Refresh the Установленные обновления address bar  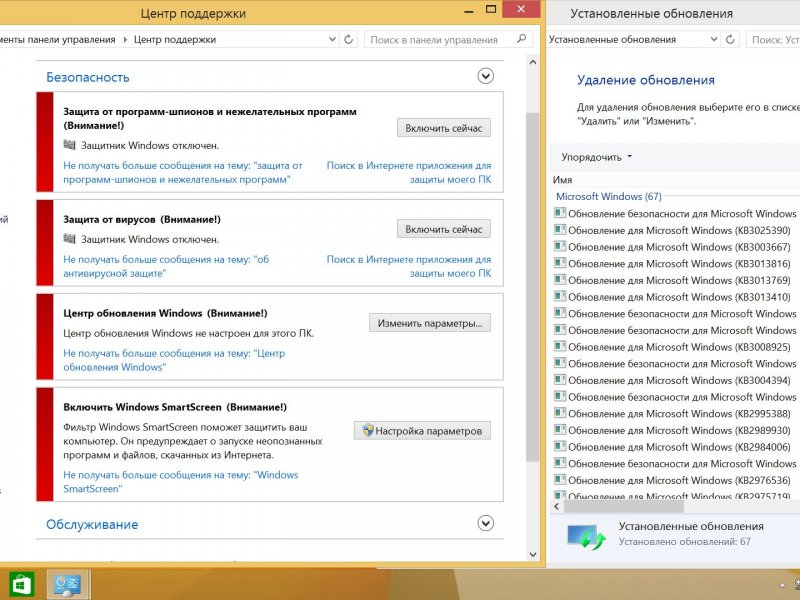[x=730, y=39]
